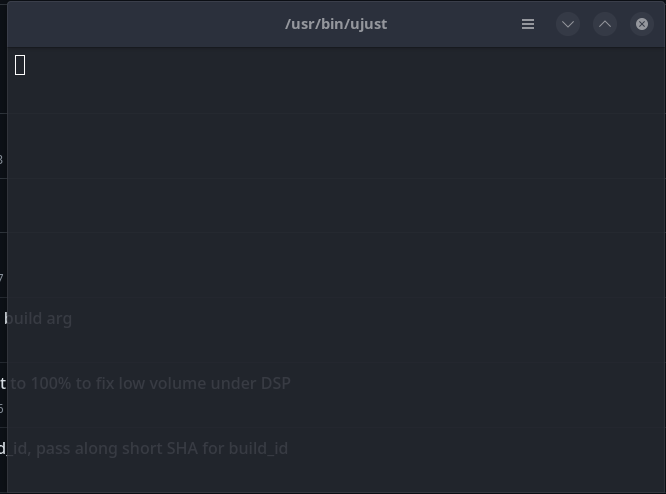Minimize the ujust terminal window
This screenshot has width=666, height=494.
click(x=568, y=24)
